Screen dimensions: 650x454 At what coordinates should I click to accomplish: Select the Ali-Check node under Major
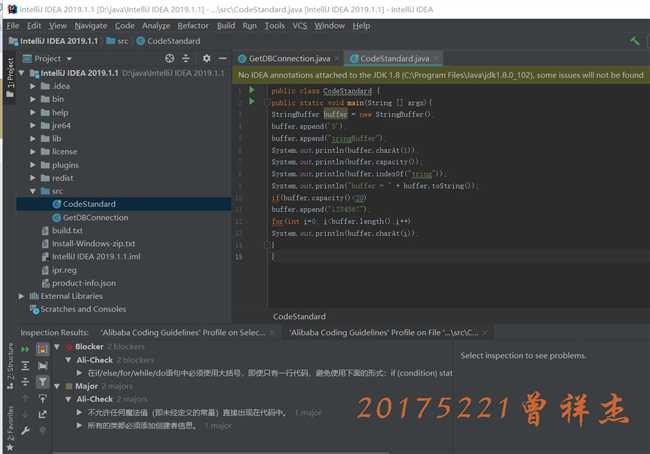click(95, 399)
